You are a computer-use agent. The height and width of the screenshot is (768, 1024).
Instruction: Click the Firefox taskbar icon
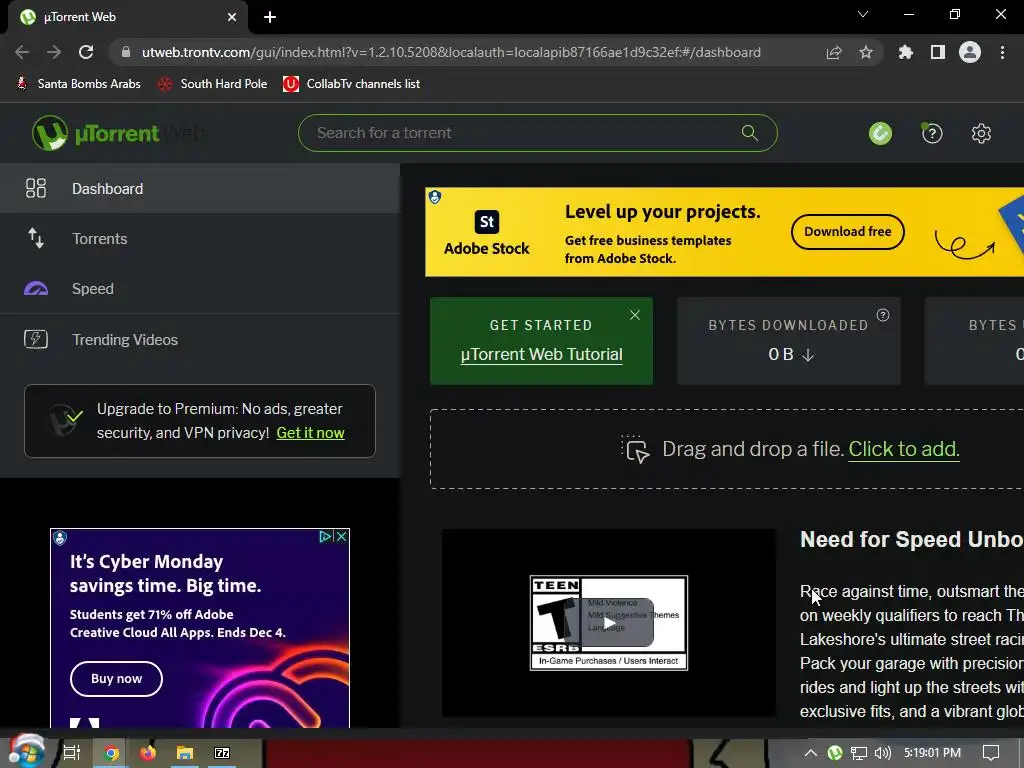click(148, 753)
